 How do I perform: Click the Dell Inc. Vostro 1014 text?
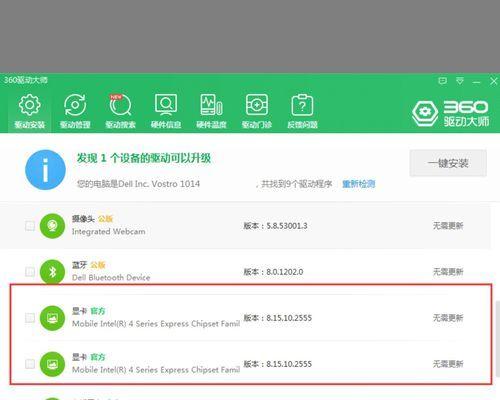159,184
